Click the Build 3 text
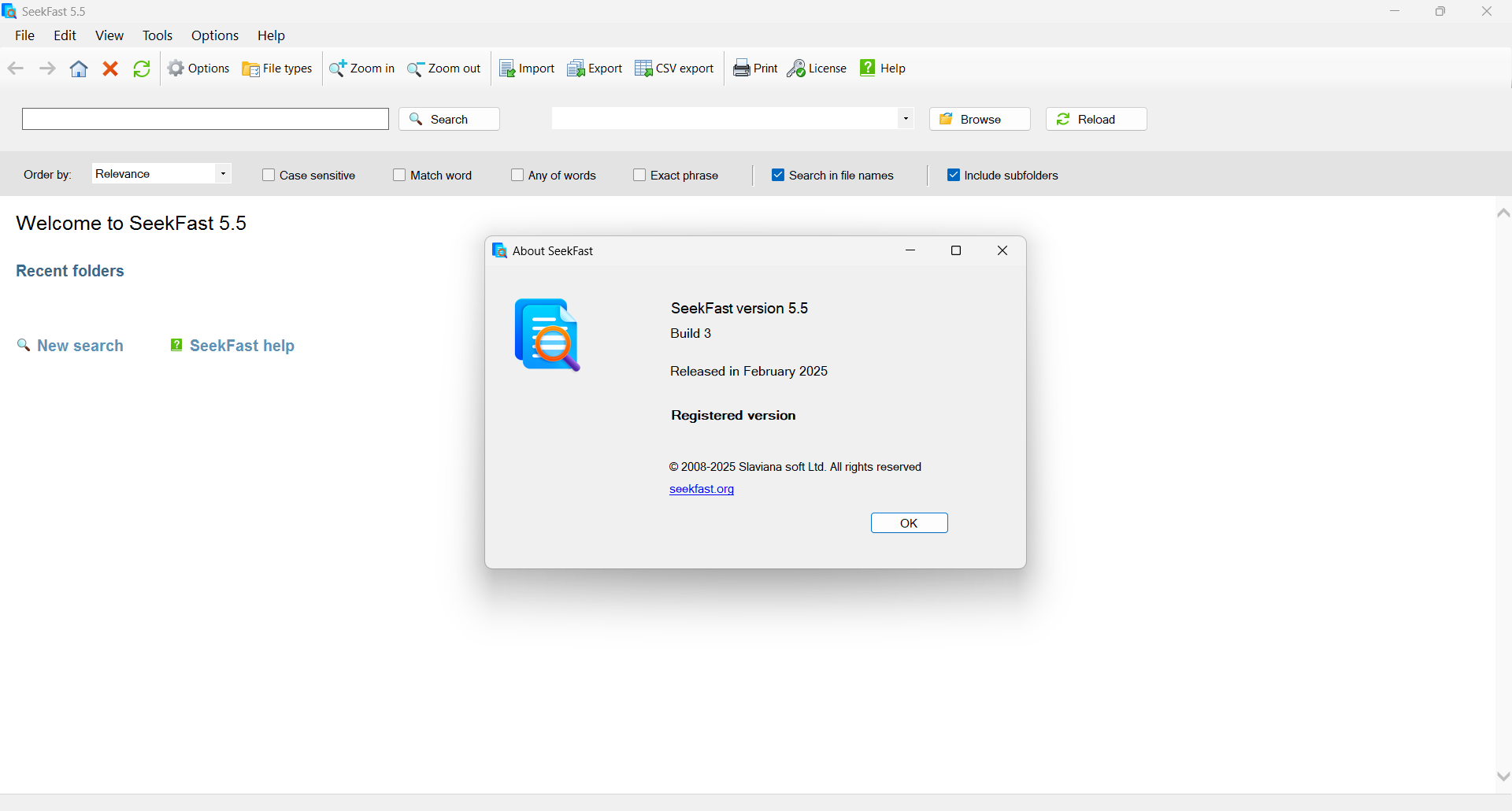The width and height of the screenshot is (1512, 811). [691, 334]
